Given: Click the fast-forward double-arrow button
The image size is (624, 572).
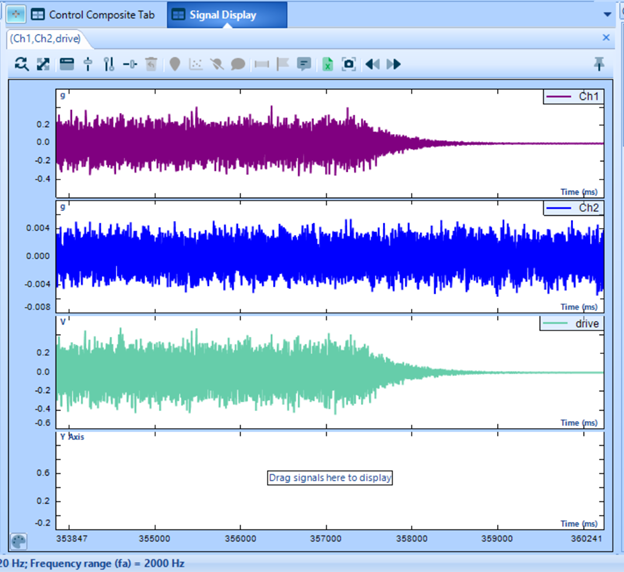Looking at the screenshot, I should click(x=394, y=64).
